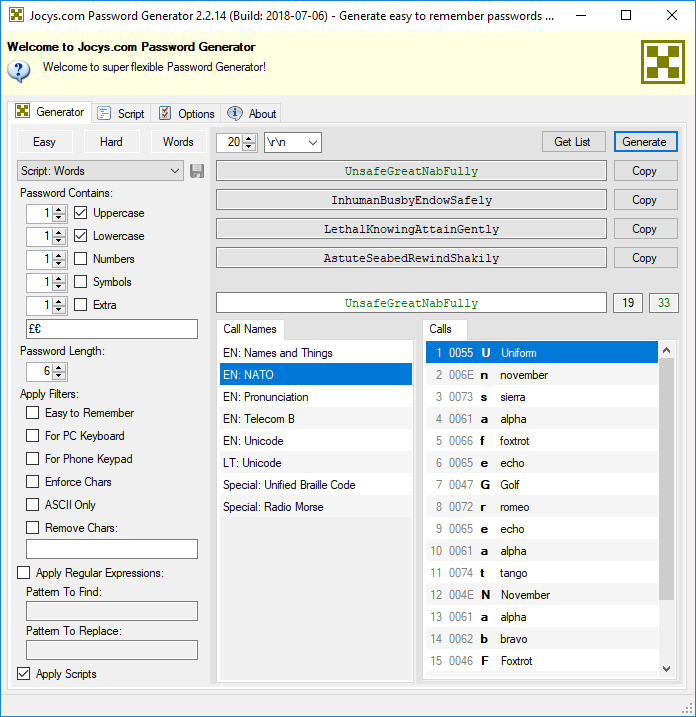
Task: Enable the Numbers checkbox
Action: pos(80,258)
